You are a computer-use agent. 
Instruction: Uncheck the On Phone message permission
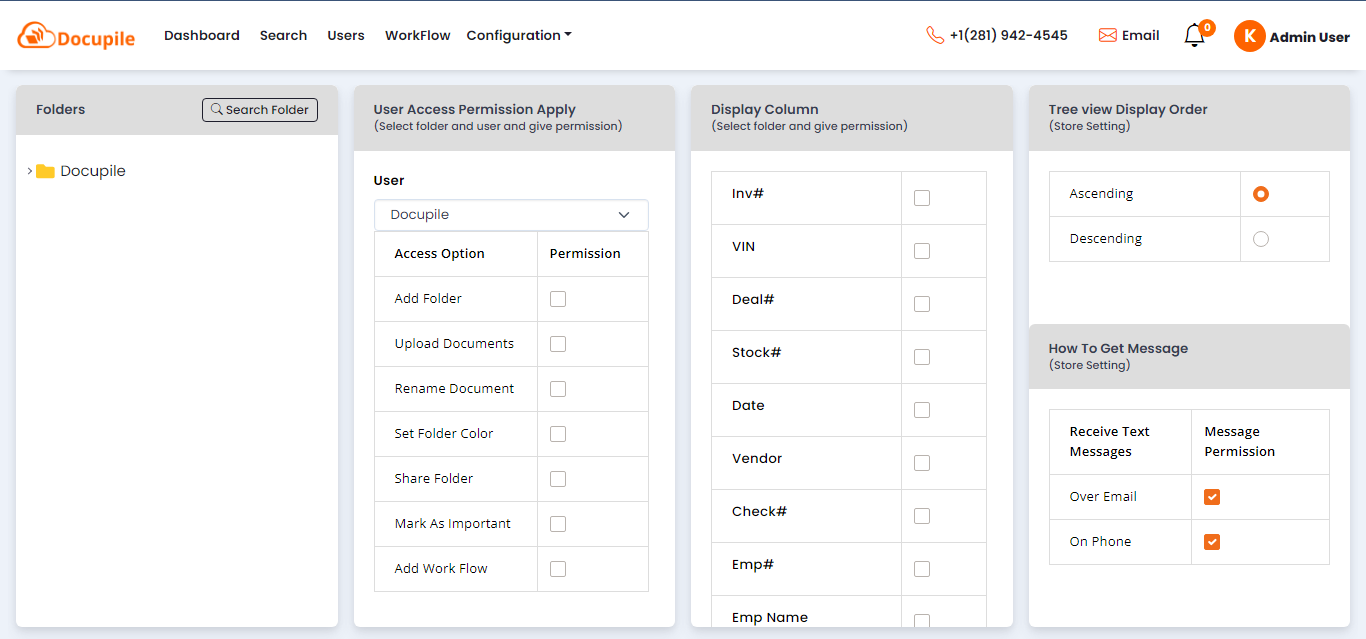[1212, 542]
